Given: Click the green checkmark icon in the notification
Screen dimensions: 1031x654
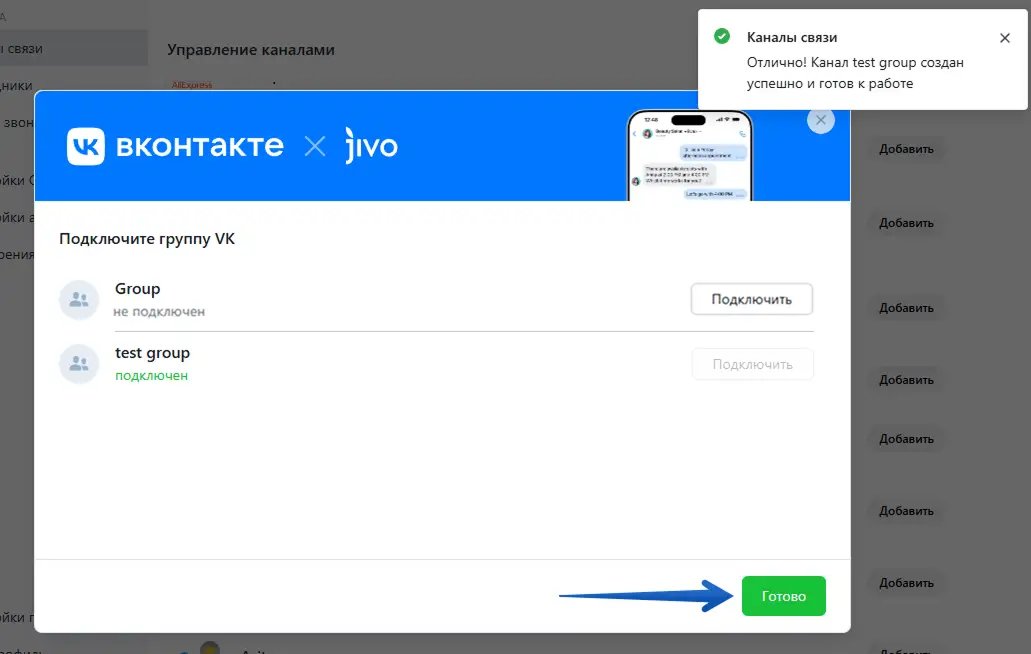Looking at the screenshot, I should tap(722, 36).
